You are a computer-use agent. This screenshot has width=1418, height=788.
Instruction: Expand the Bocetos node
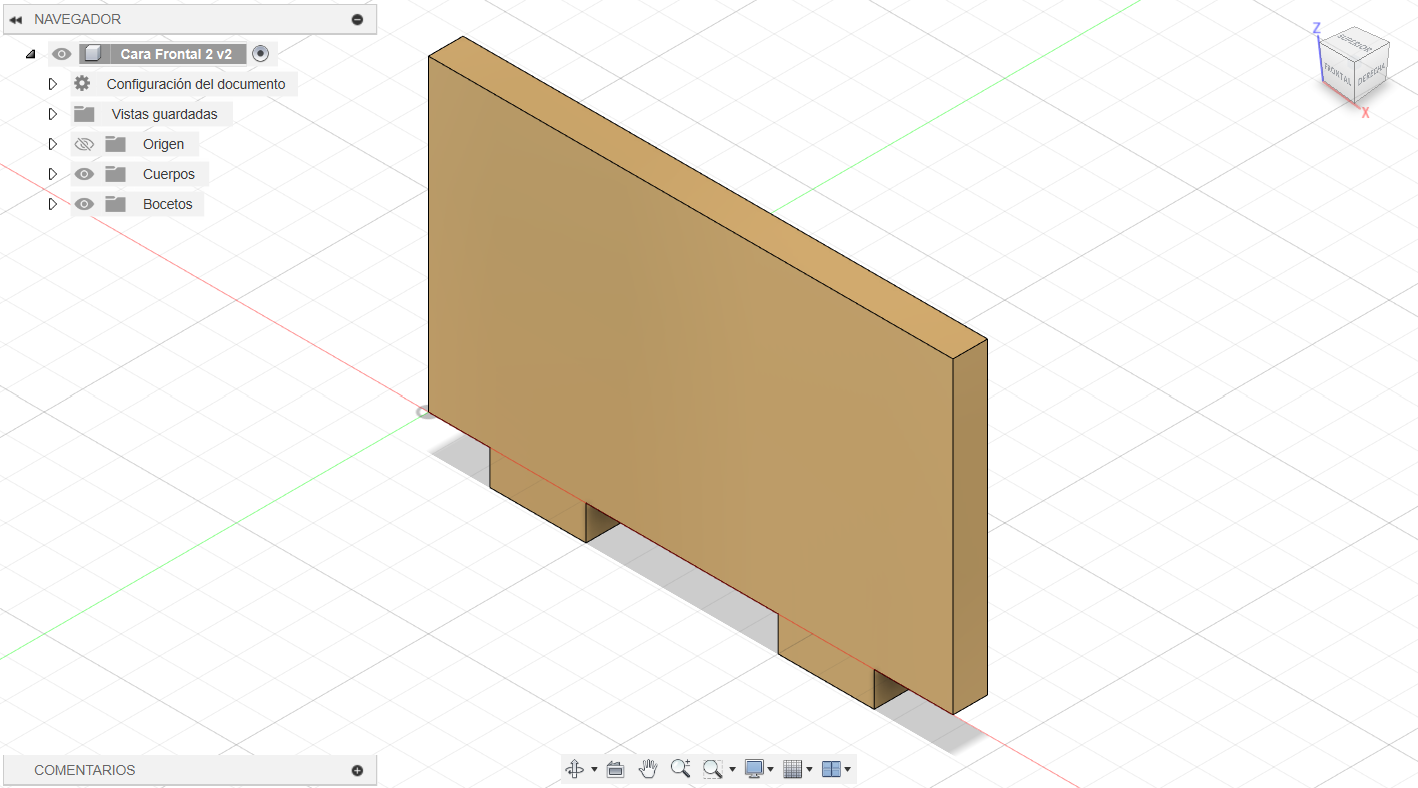[x=53, y=204]
